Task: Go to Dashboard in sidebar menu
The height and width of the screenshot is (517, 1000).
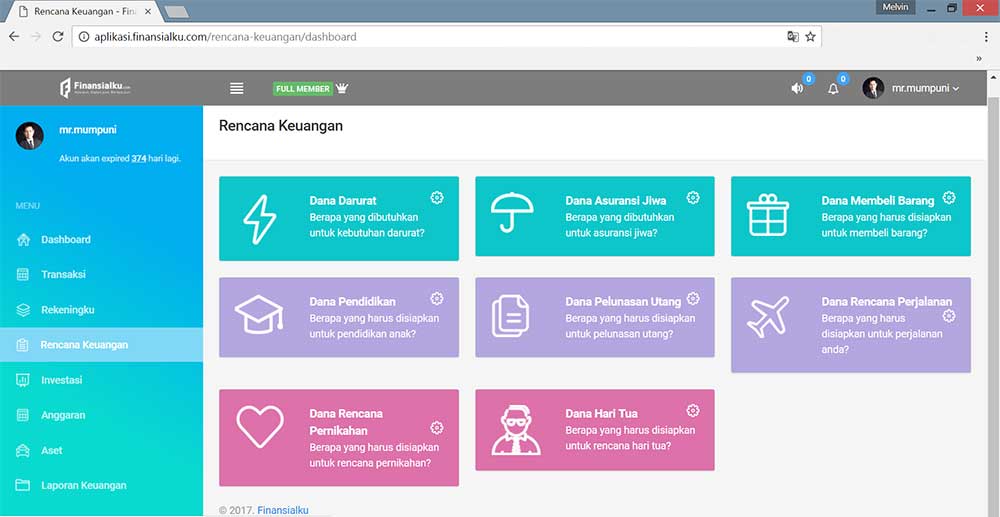Action: 65,240
